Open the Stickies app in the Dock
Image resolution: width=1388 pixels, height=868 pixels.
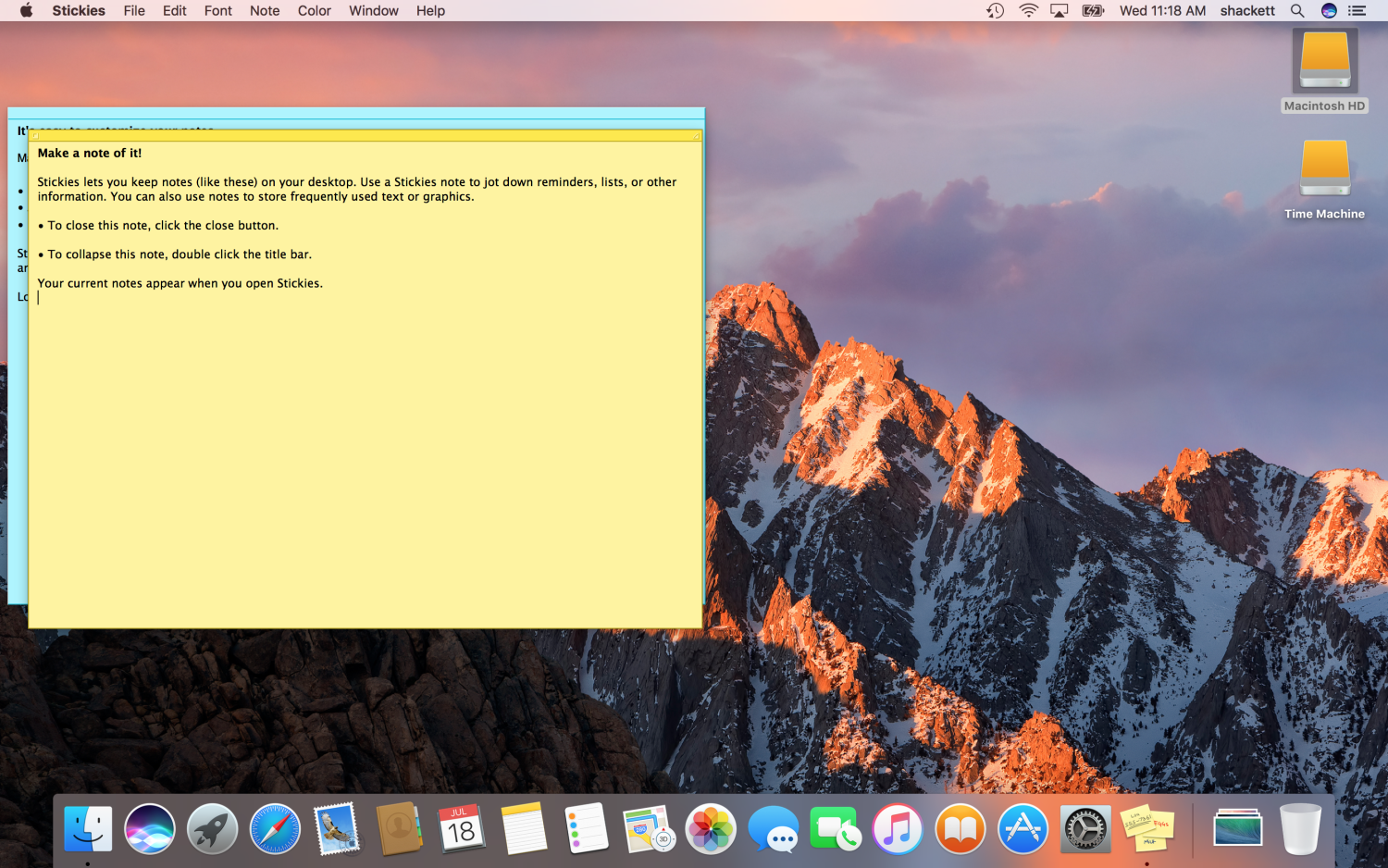click(x=1146, y=828)
